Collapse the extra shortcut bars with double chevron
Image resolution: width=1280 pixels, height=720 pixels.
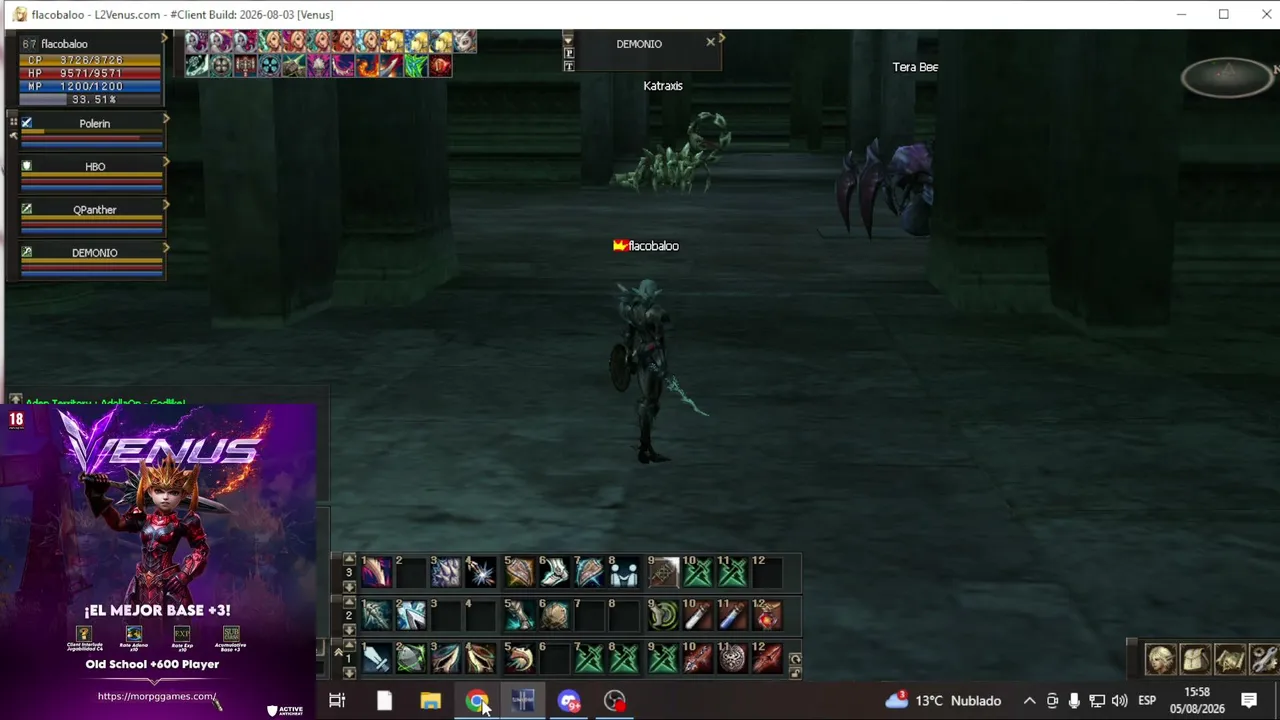[338, 653]
